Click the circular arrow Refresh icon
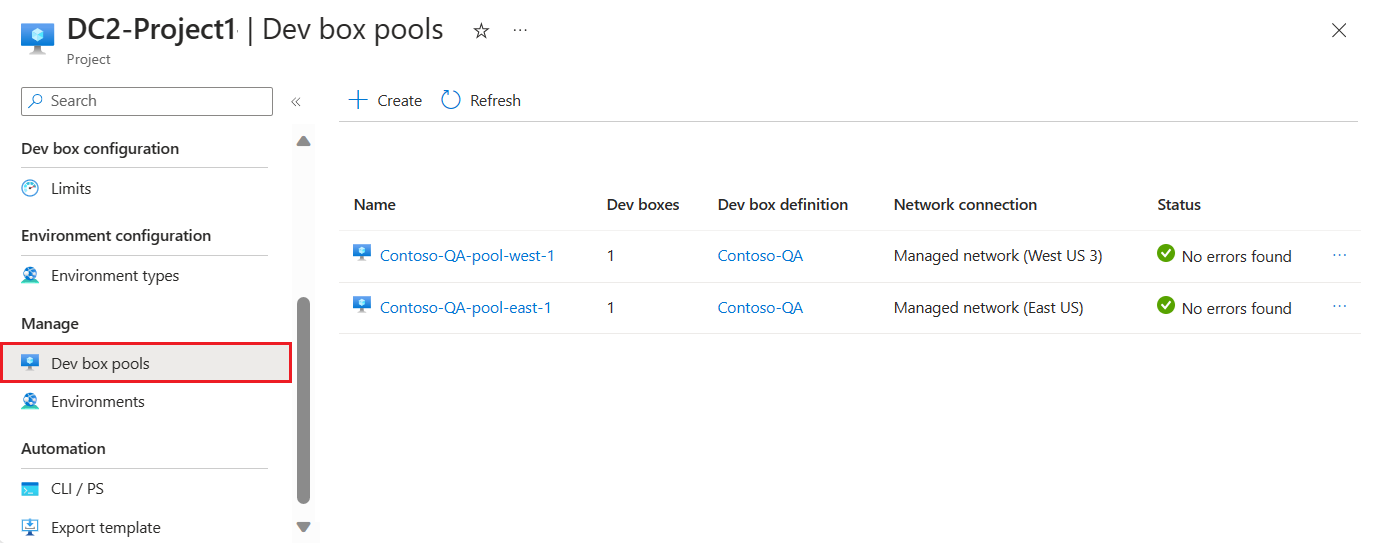The width and height of the screenshot is (1374, 545). click(x=451, y=100)
